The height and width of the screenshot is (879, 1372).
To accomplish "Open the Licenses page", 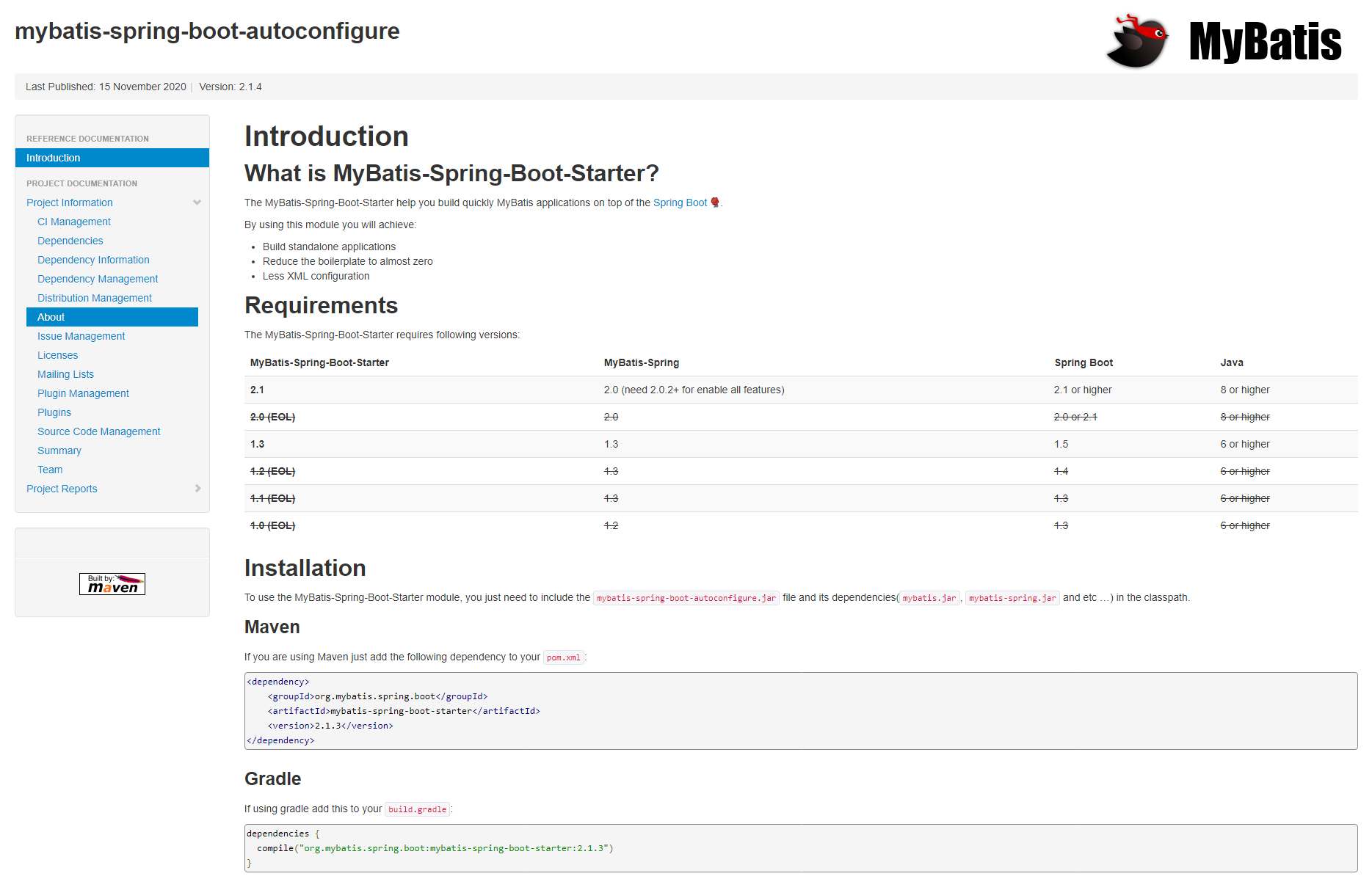I will point(58,355).
